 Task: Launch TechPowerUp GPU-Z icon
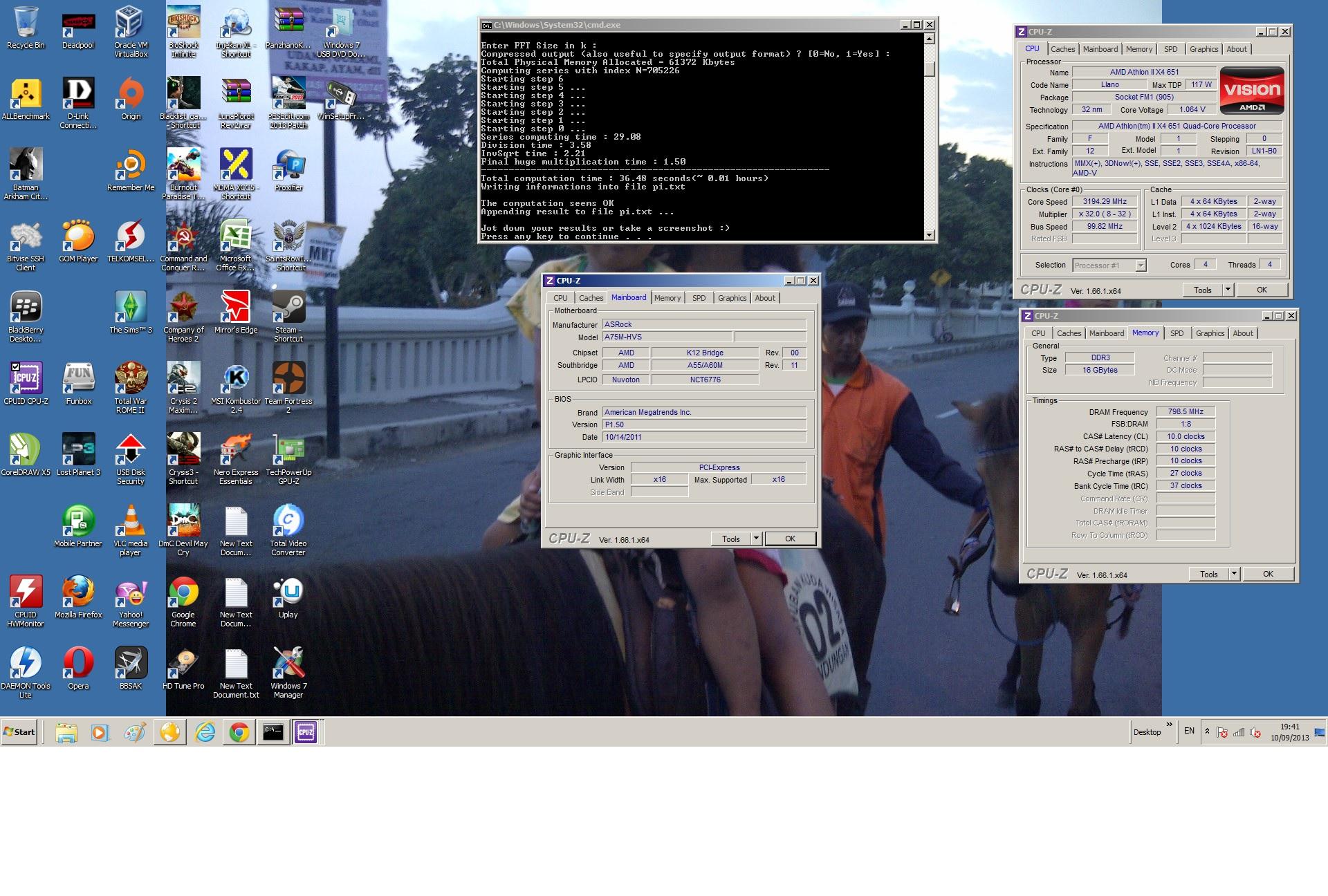(288, 459)
